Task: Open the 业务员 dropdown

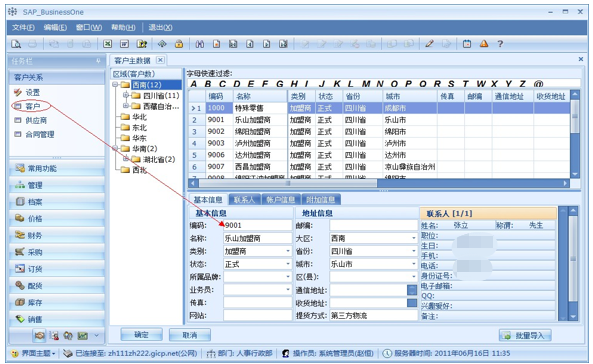Action: 288,290
